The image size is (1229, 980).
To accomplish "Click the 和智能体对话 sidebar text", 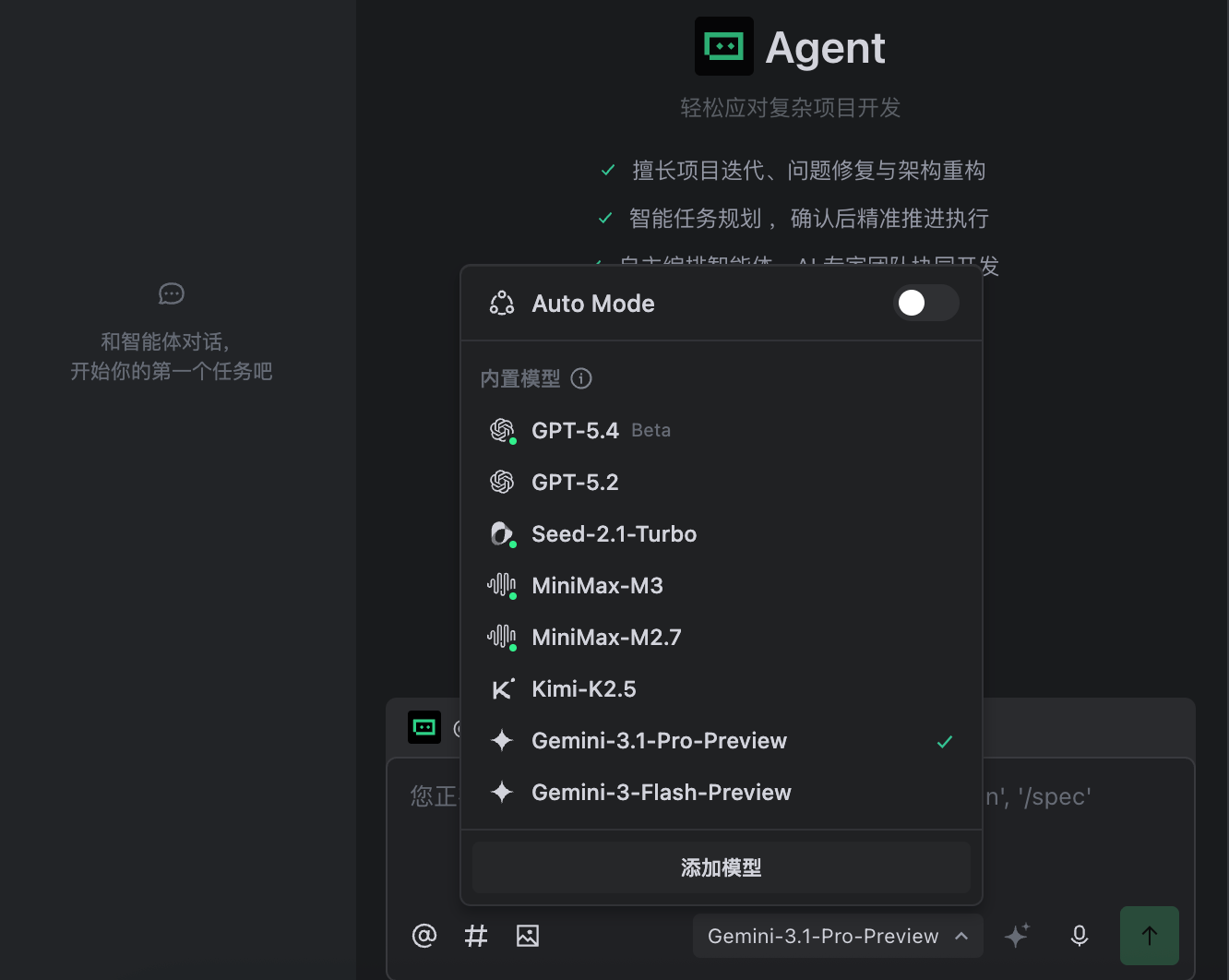I will (x=165, y=341).
